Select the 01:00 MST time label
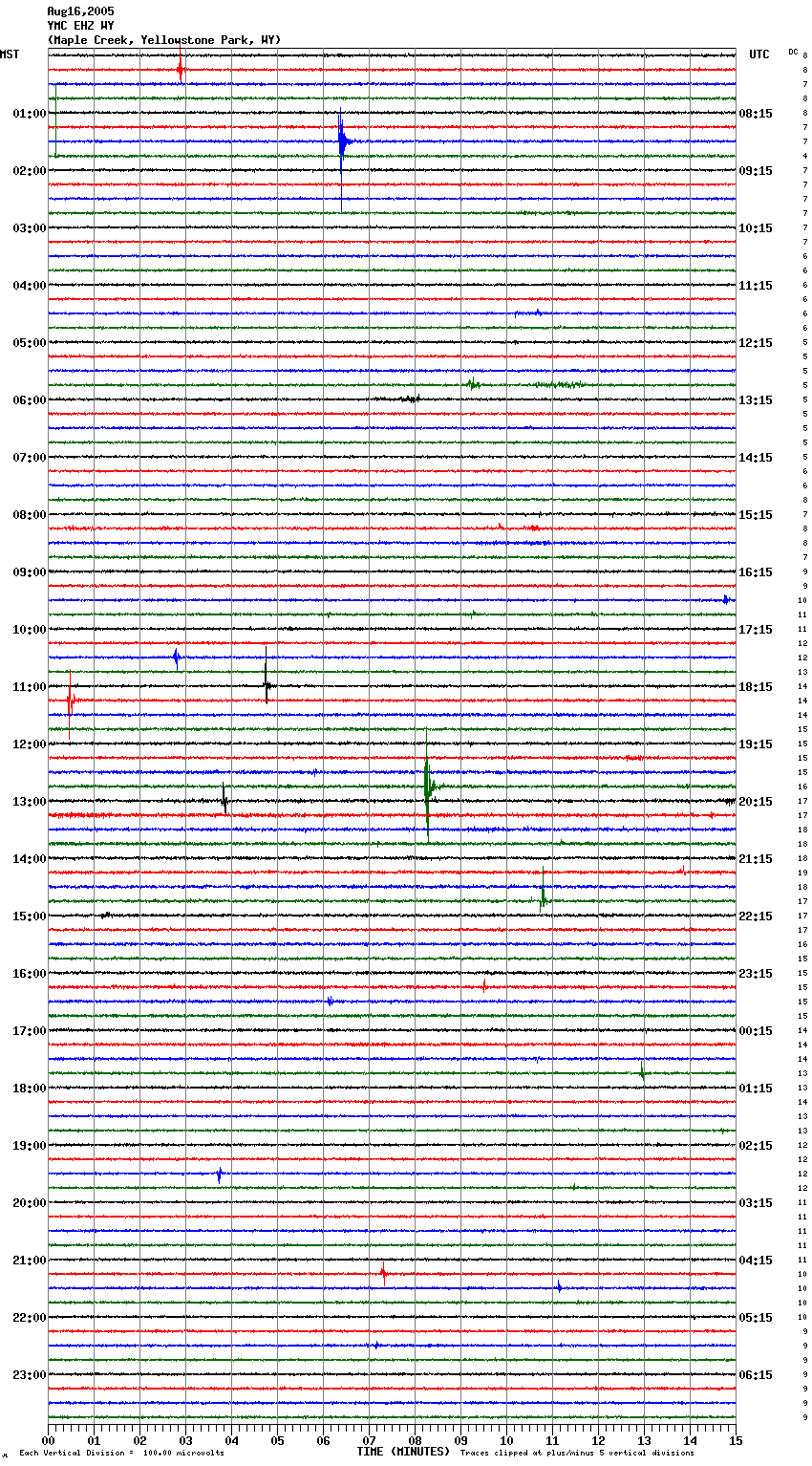Viewport: 812px width, 1466px height. (30, 114)
